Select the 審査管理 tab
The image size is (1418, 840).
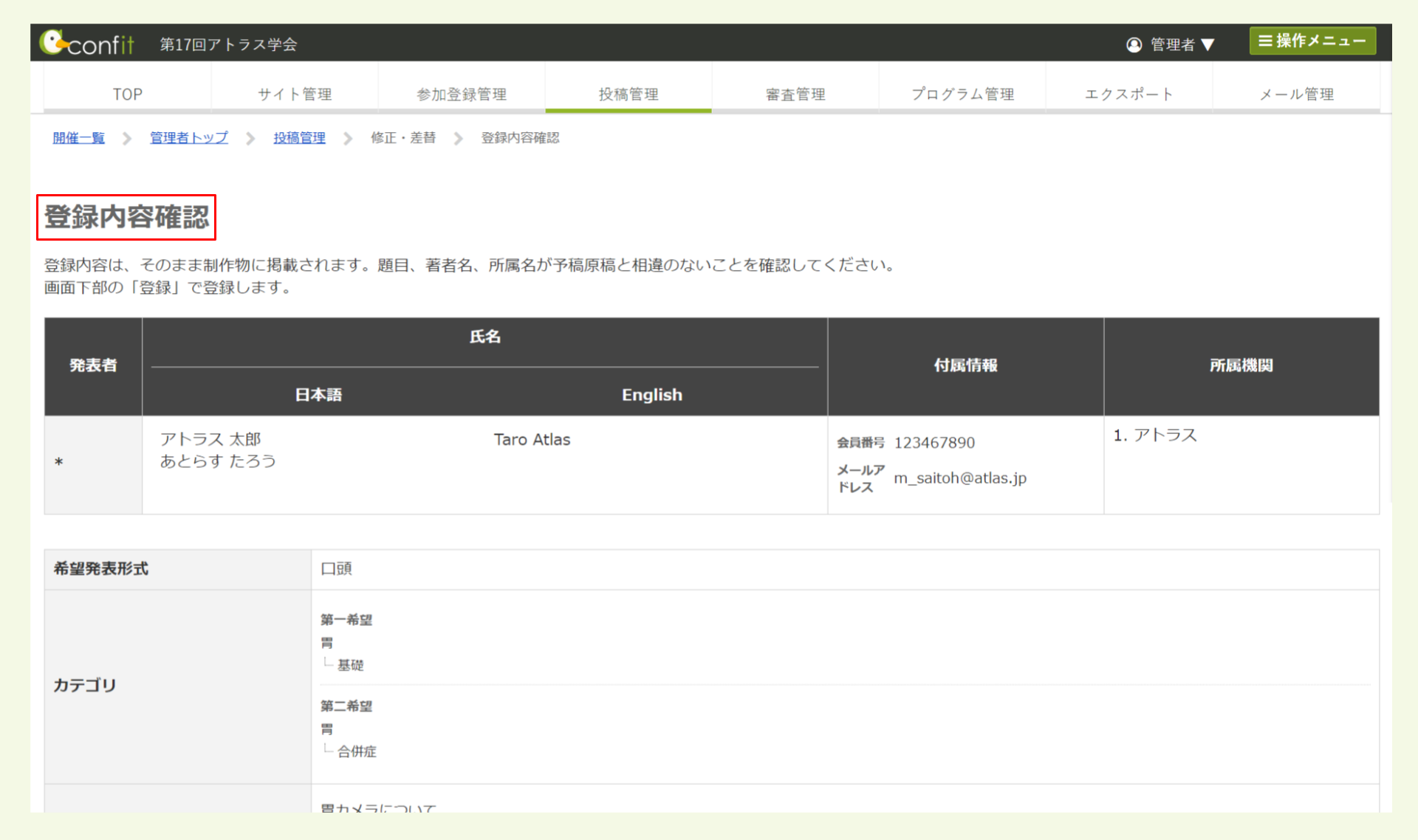click(x=795, y=94)
